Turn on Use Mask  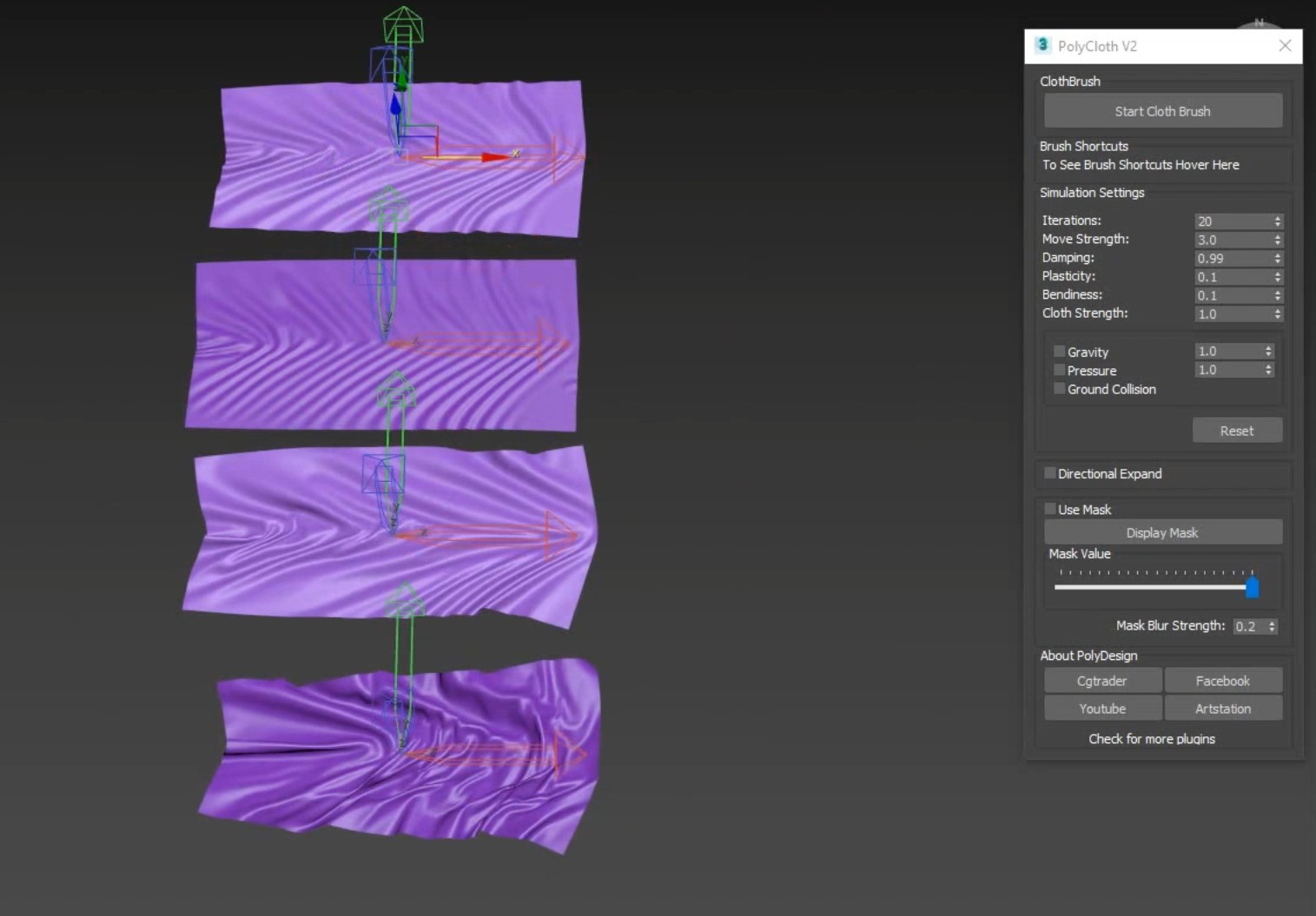click(1050, 510)
